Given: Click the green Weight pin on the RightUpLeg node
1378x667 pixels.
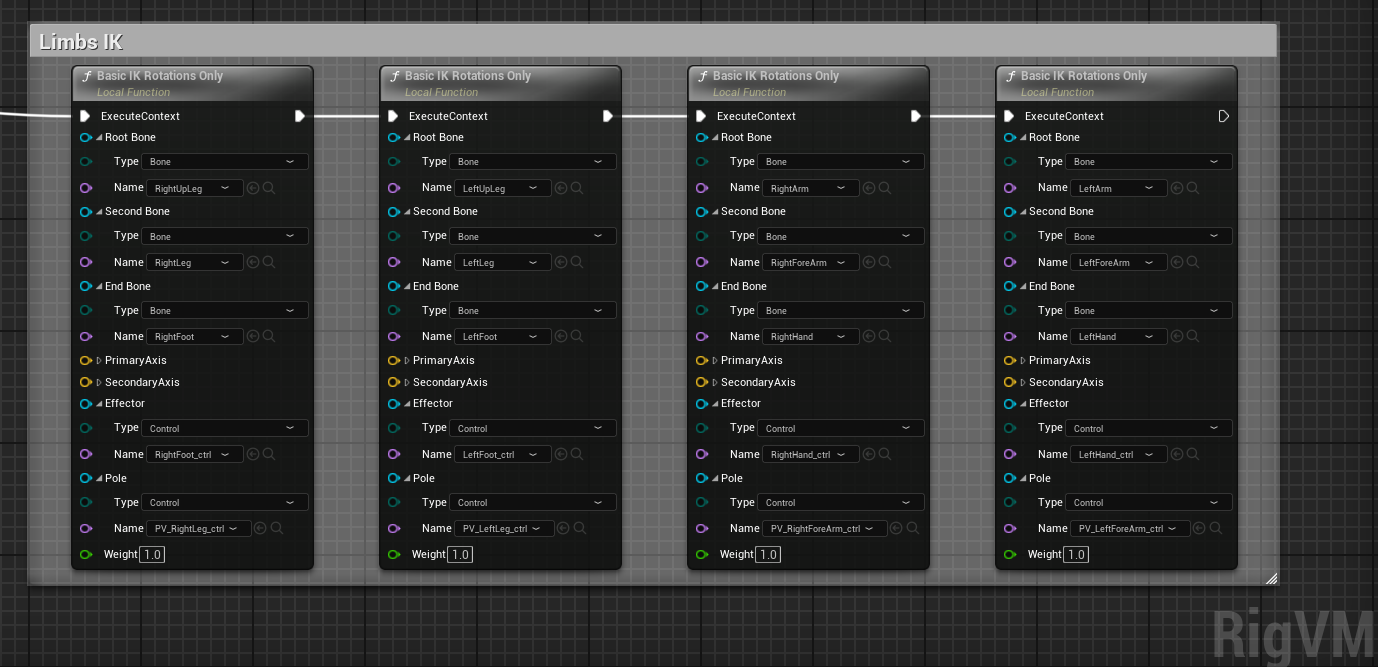Looking at the screenshot, I should pyautogui.click(x=85, y=554).
